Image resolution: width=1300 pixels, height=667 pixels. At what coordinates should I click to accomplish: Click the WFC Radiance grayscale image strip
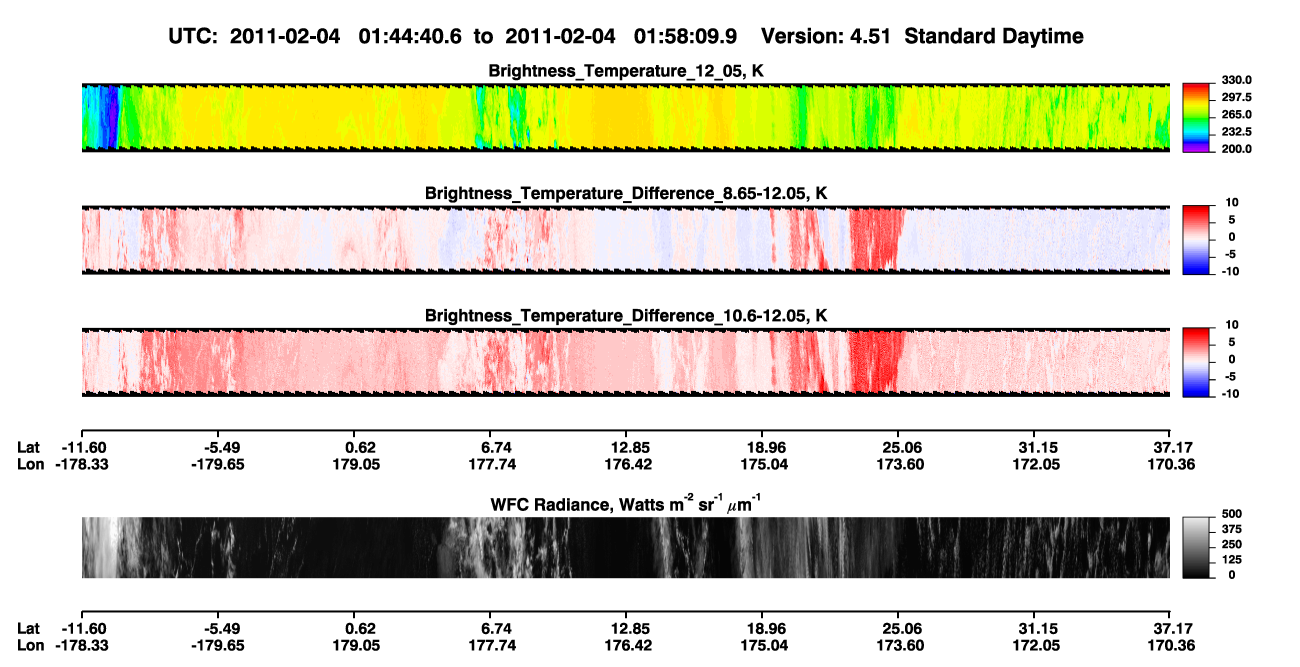click(x=625, y=547)
